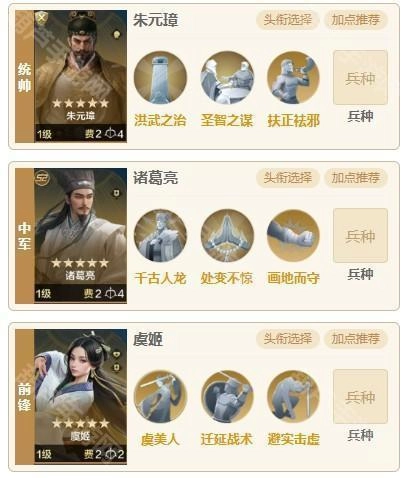Choose the 兵种 slot for 诸葛亮

tap(360, 236)
